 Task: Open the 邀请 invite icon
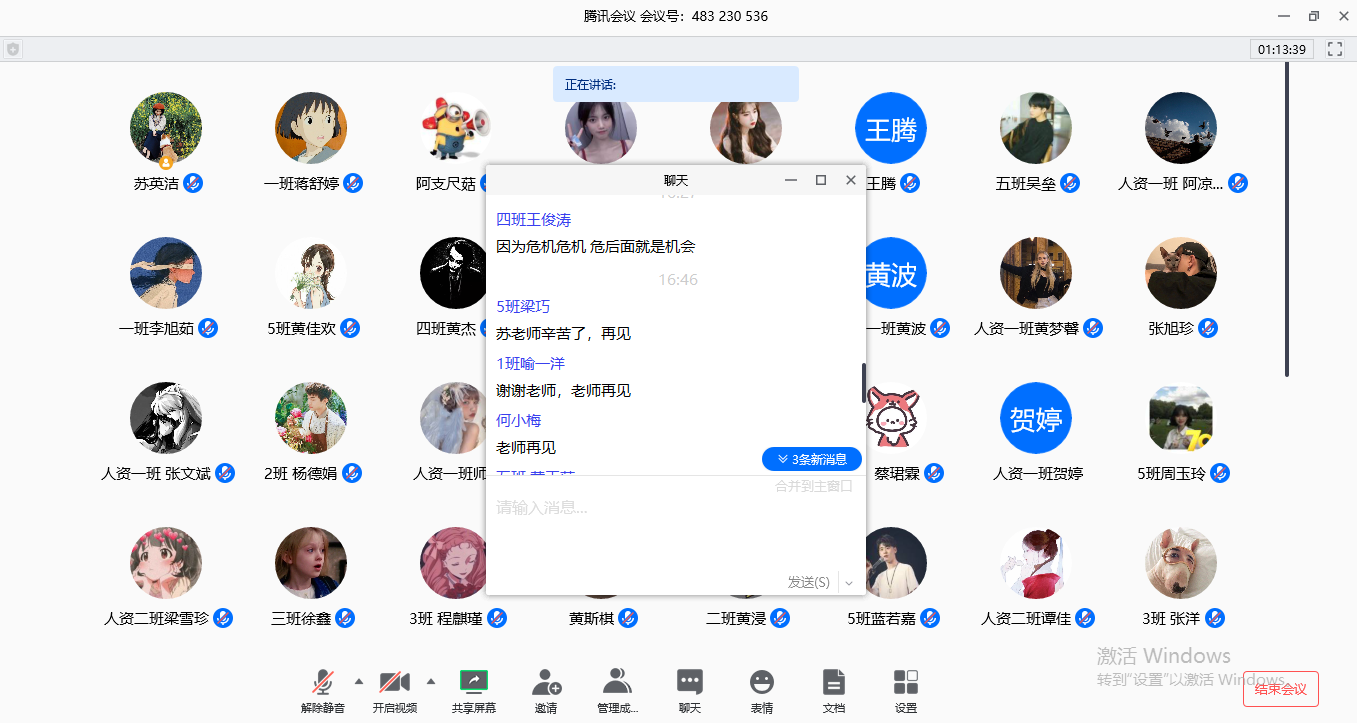click(546, 682)
